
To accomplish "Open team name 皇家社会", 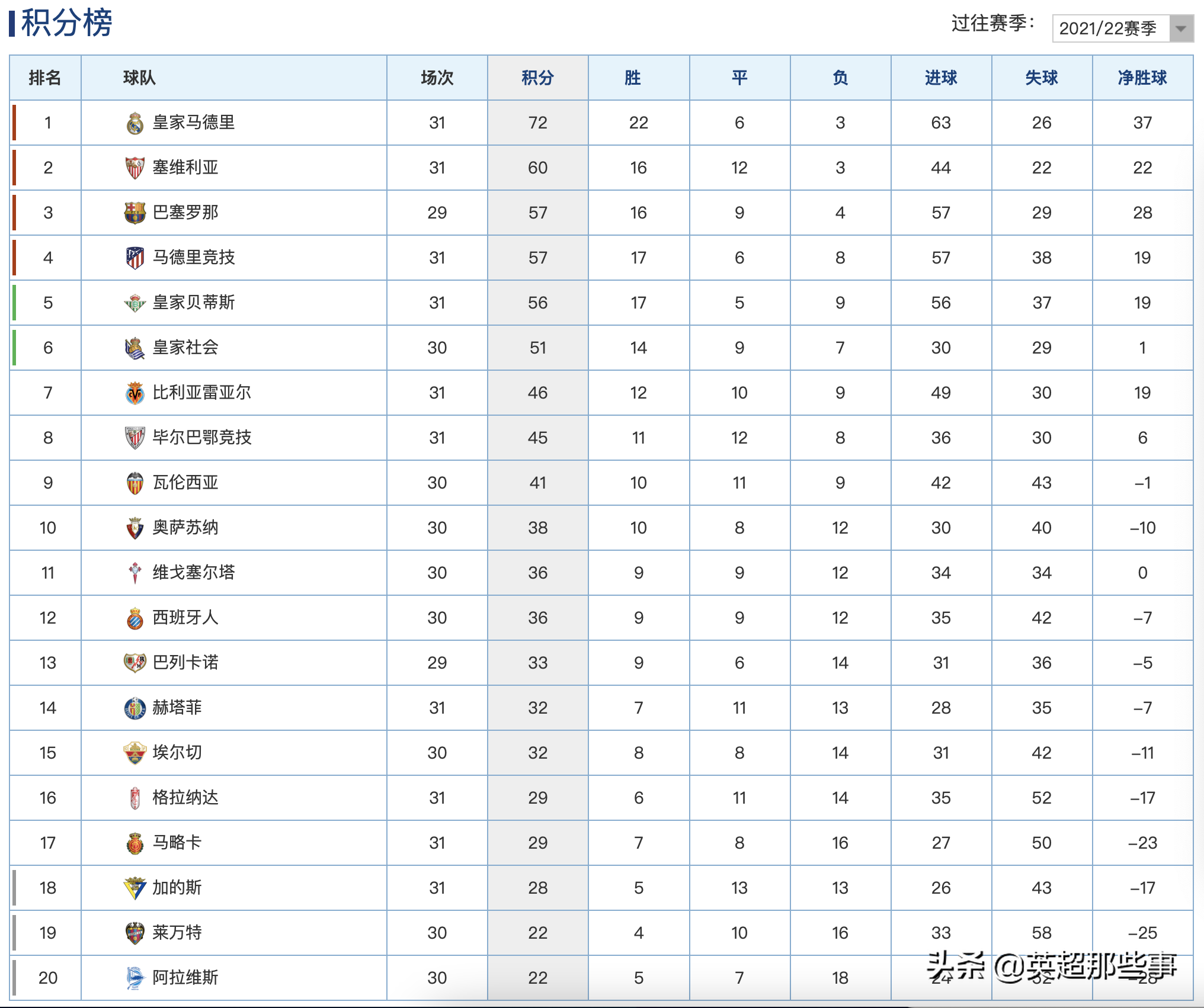I will click(x=185, y=348).
